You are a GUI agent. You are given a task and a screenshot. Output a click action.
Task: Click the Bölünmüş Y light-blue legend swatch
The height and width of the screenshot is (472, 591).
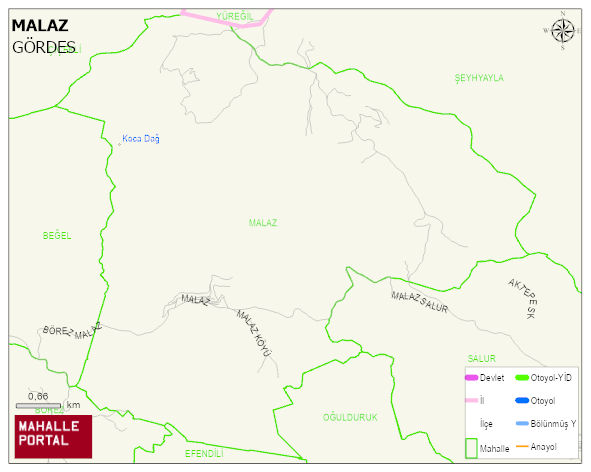[x=522, y=423]
